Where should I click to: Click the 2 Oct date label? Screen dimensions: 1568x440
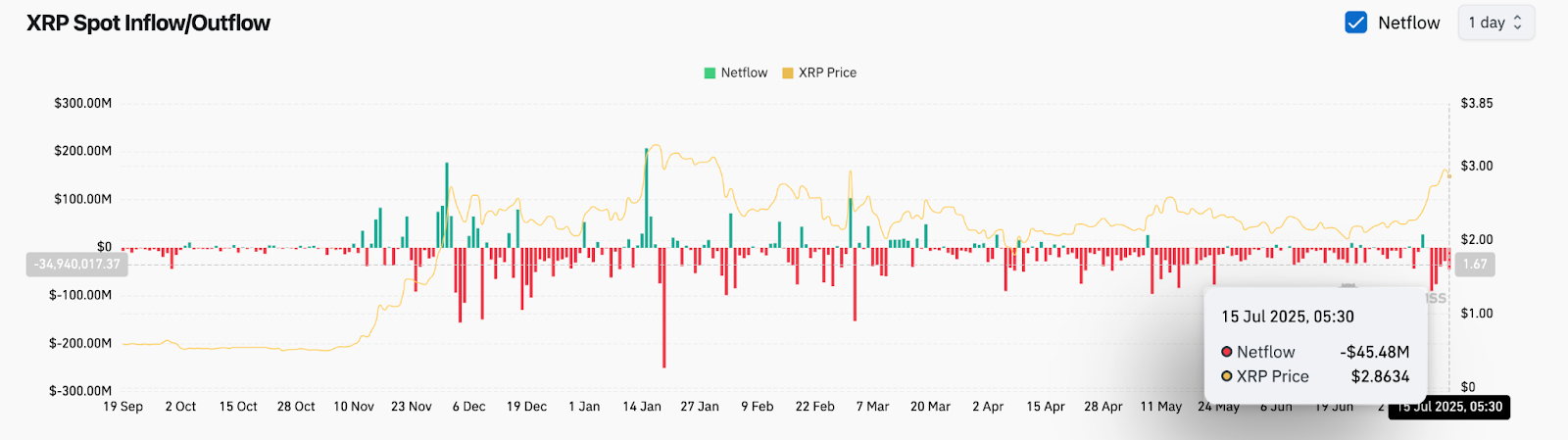(180, 406)
